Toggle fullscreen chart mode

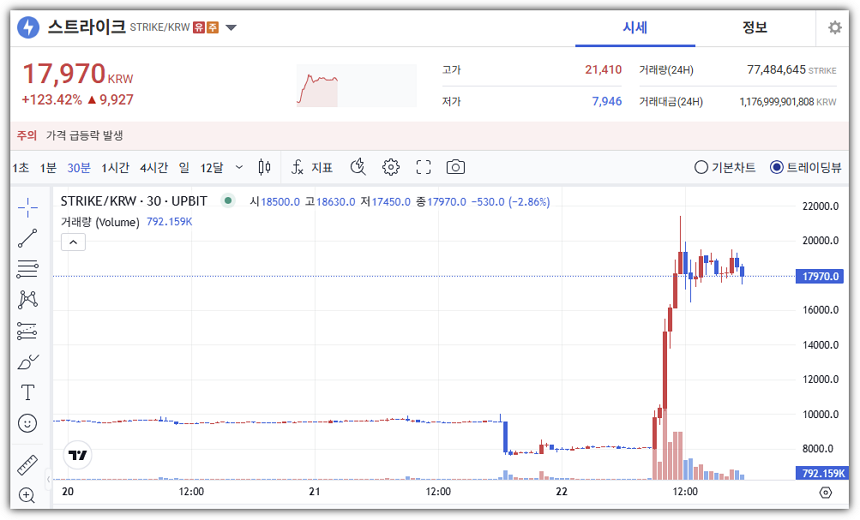tap(423, 167)
